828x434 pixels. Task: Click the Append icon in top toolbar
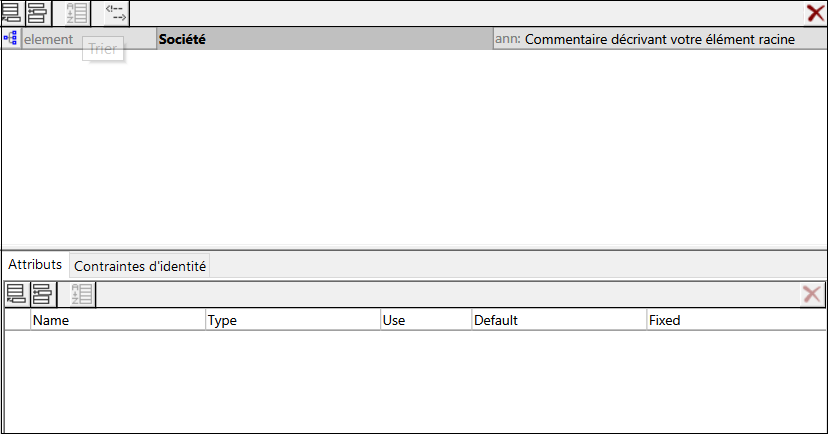click(x=13, y=13)
